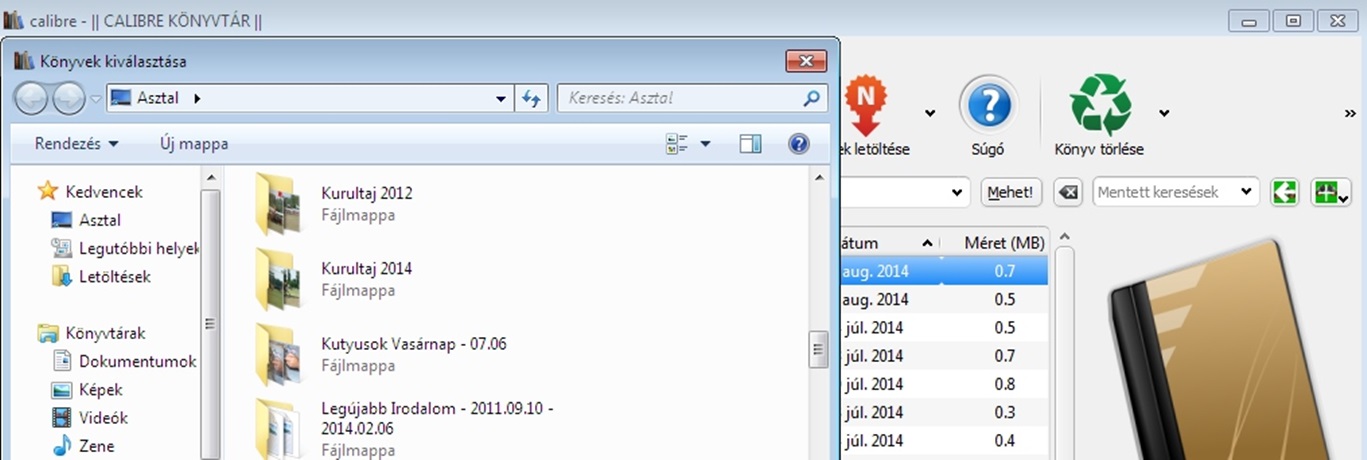Select Videók library
Image resolution: width=1367 pixels, height=460 pixels.
click(x=90, y=418)
